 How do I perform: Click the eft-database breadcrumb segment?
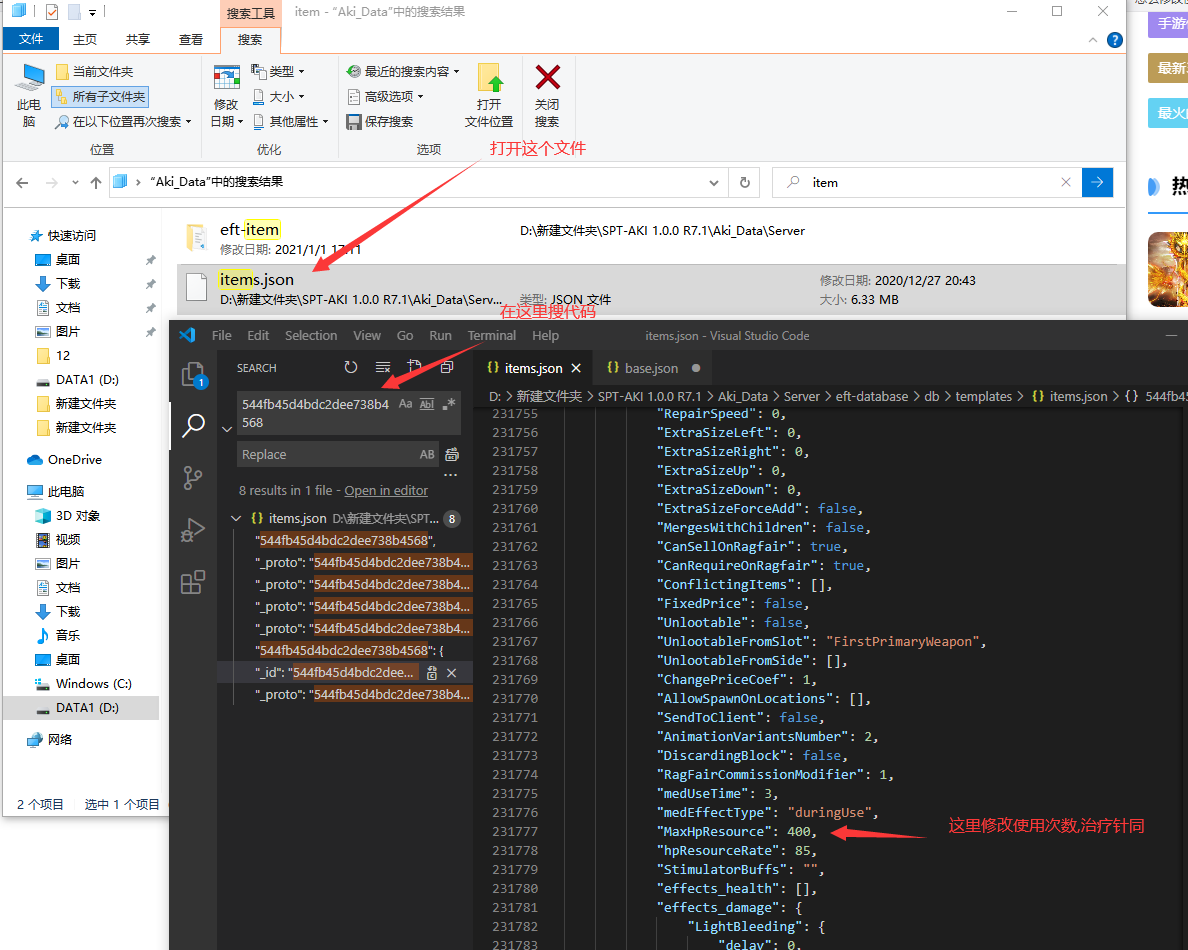tap(872, 396)
